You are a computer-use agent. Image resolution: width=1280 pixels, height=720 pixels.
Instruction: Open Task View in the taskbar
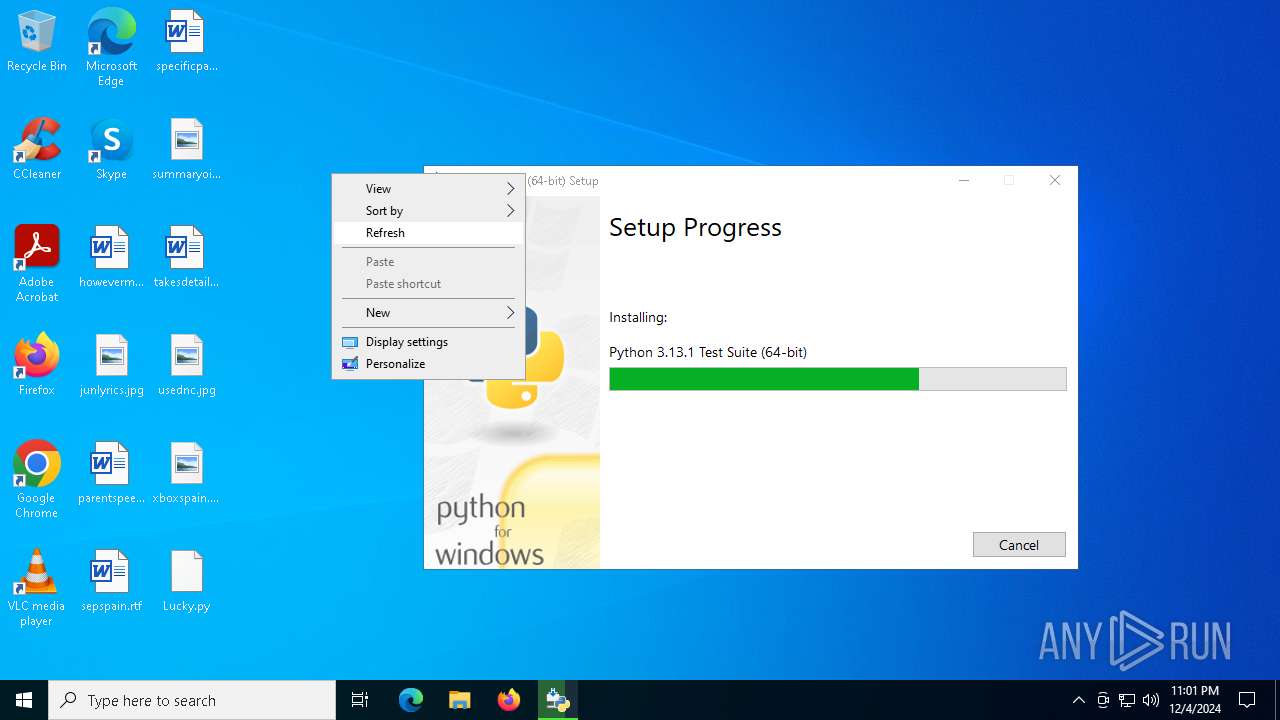coord(360,700)
